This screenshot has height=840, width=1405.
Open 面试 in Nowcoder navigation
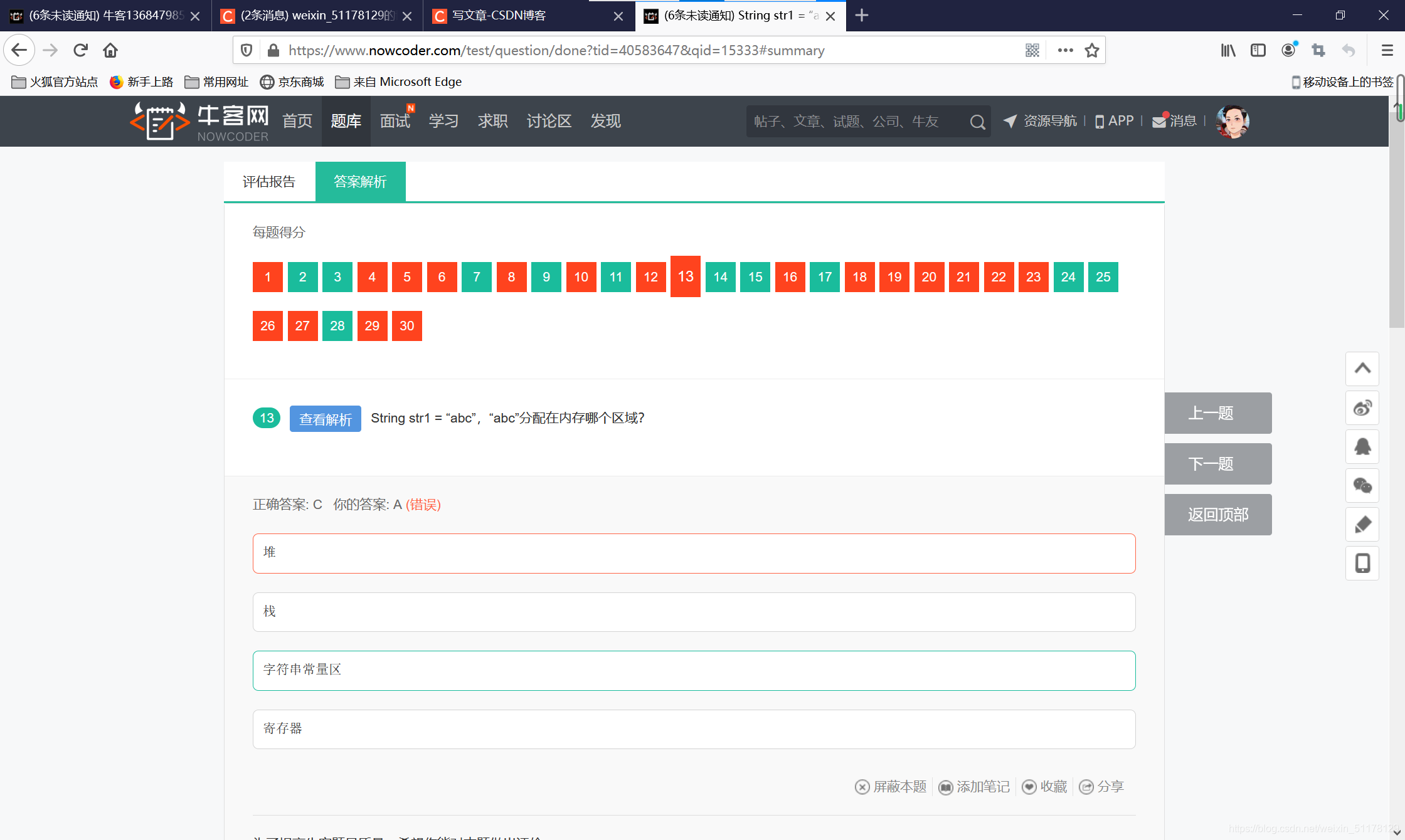click(395, 121)
